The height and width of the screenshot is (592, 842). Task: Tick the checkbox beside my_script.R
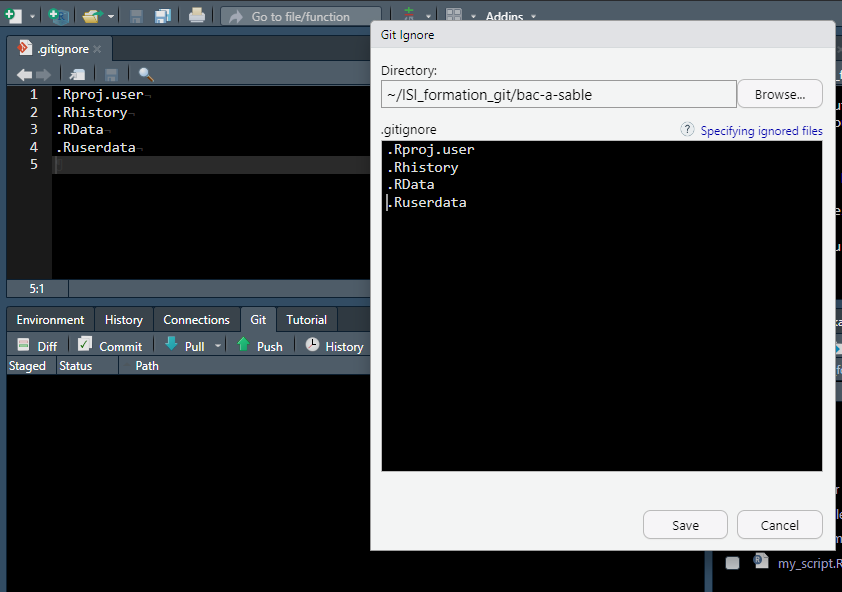tap(733, 563)
